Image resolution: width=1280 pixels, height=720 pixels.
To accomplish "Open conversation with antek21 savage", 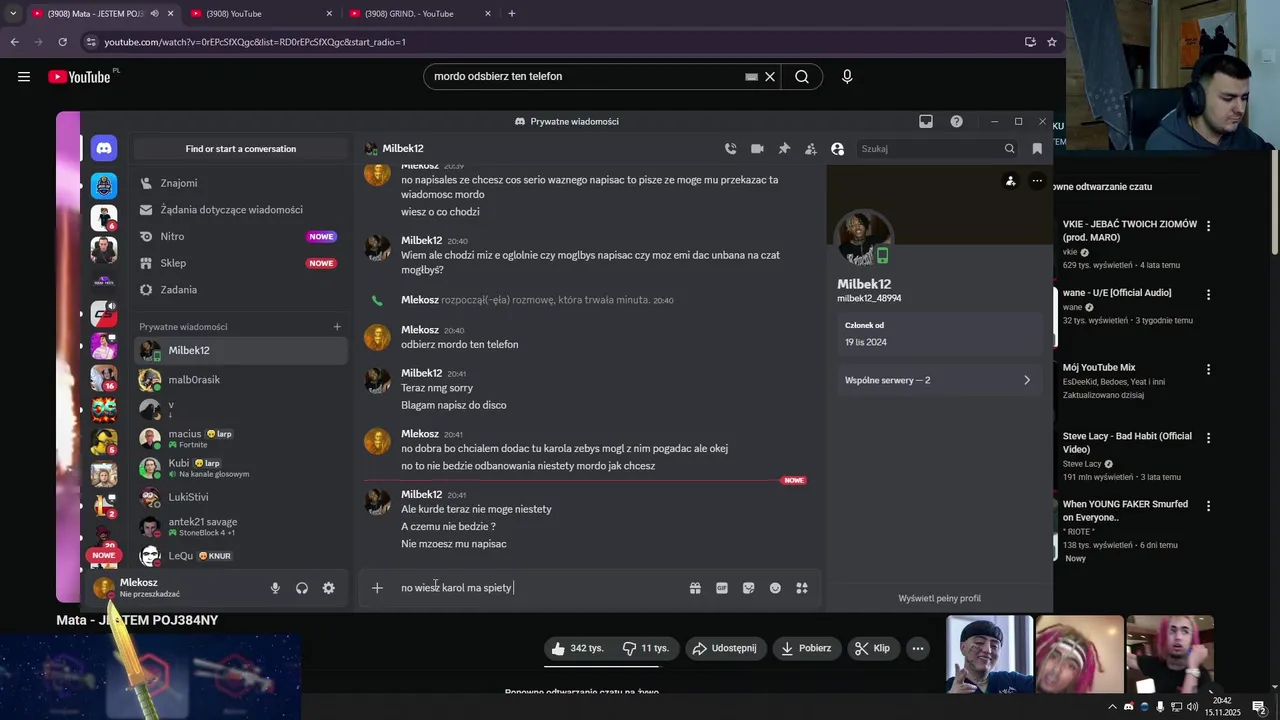I will coord(241,526).
